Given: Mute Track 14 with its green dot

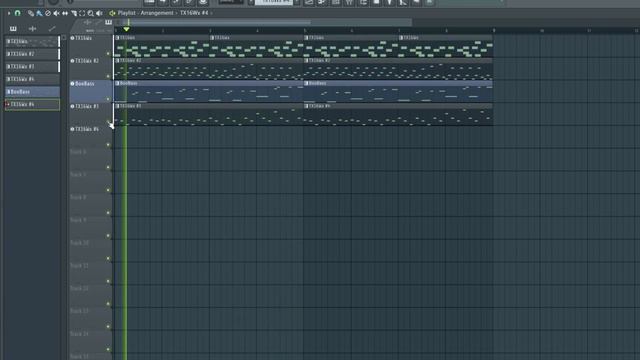Looking at the screenshot, I should tap(108, 349).
